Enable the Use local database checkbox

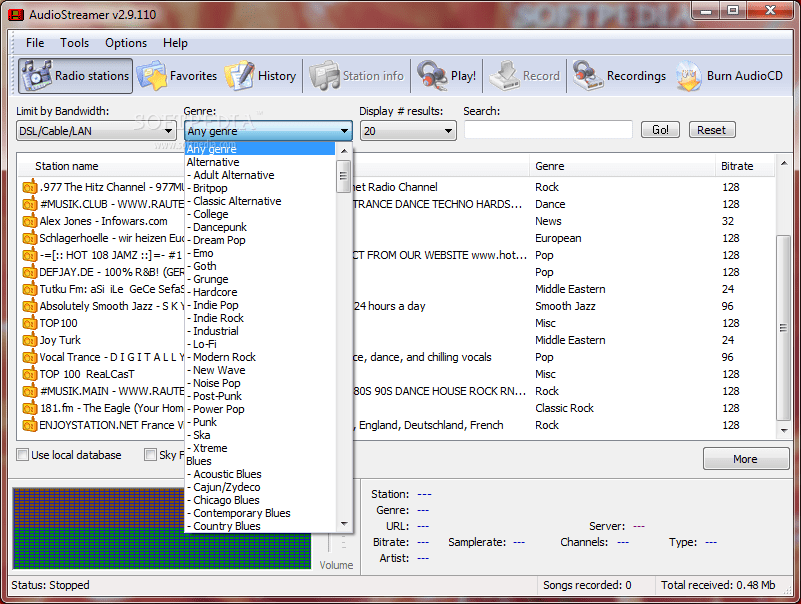point(22,454)
